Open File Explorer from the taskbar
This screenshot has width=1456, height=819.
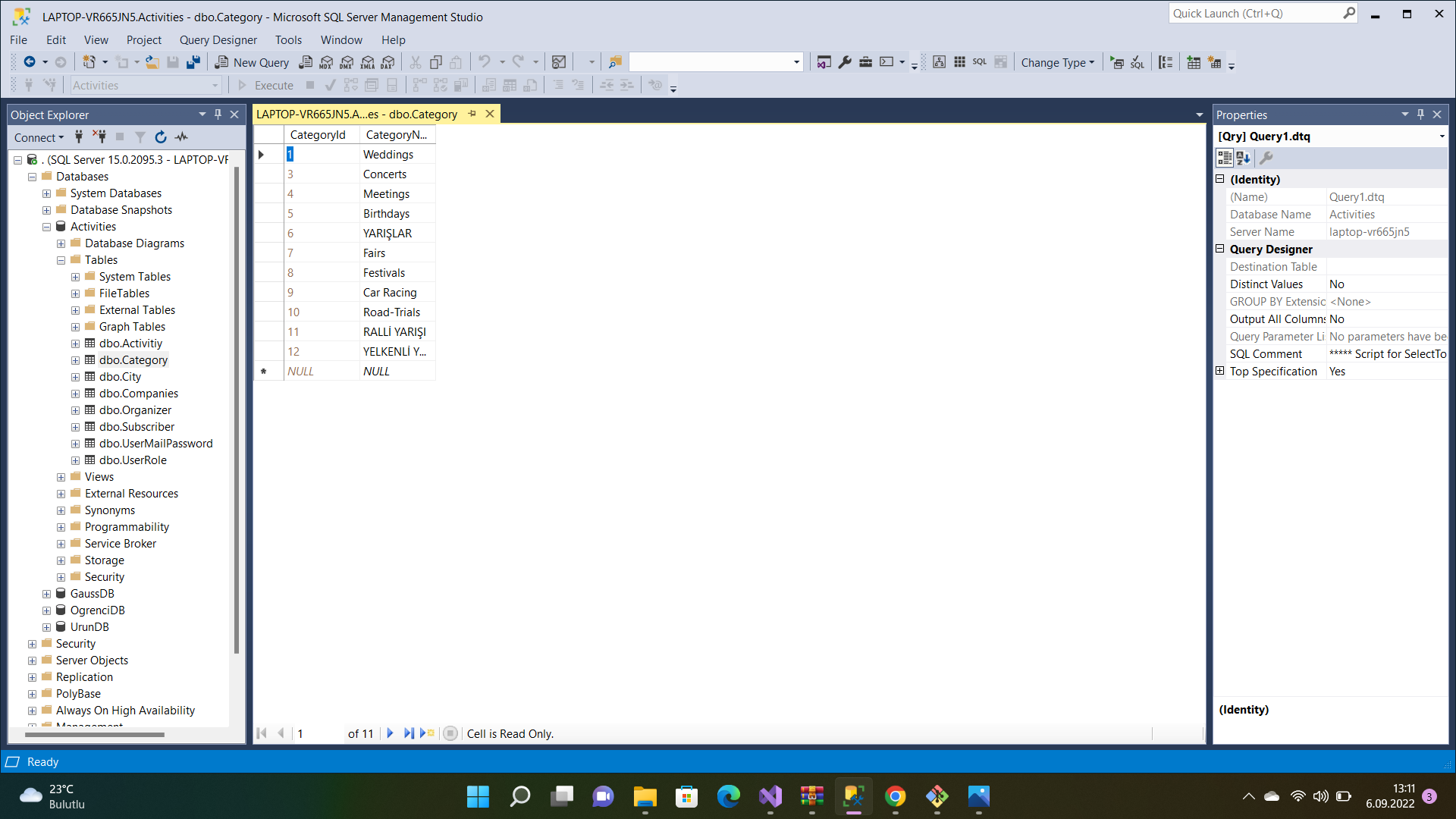pos(645,796)
